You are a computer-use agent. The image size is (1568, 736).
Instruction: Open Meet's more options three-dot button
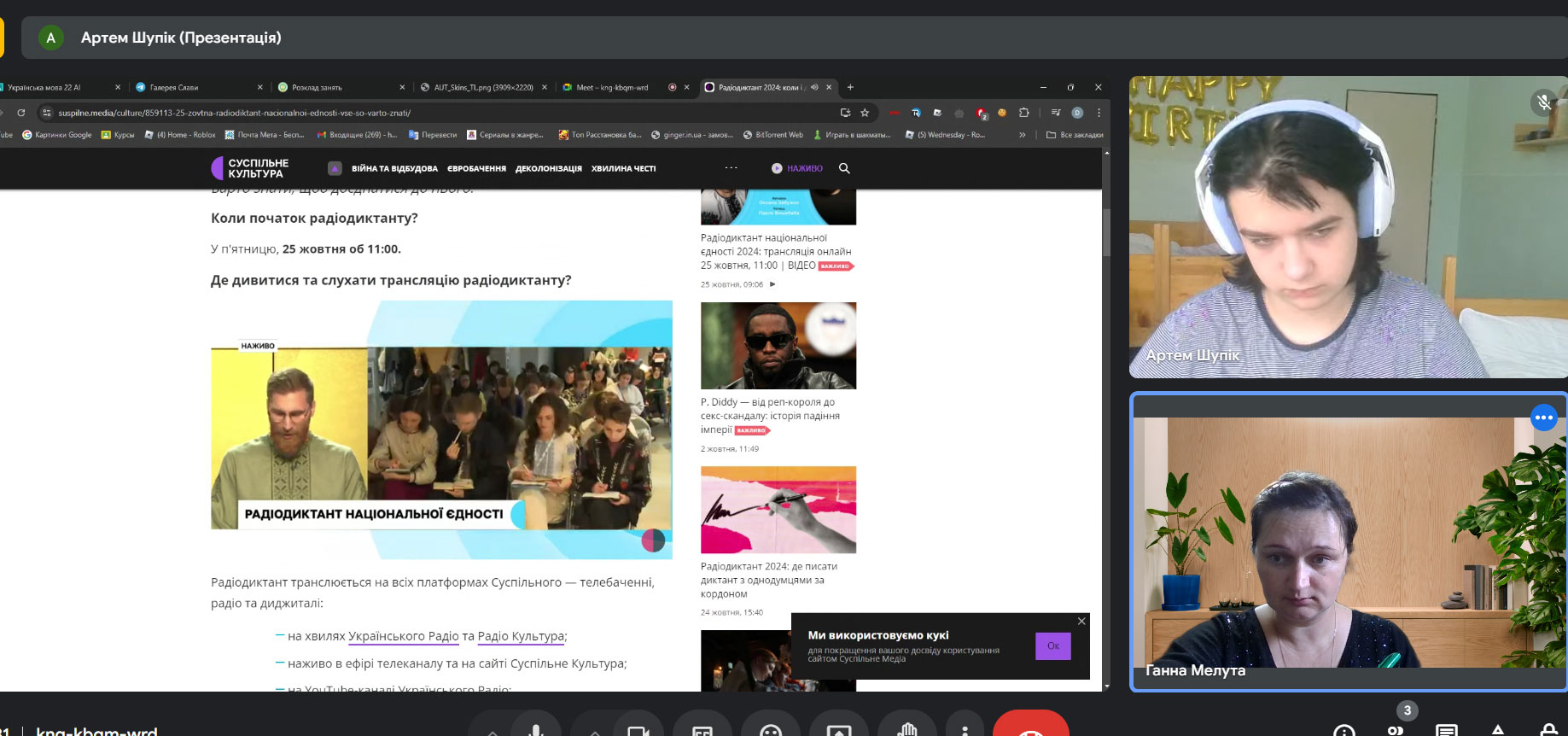965,727
